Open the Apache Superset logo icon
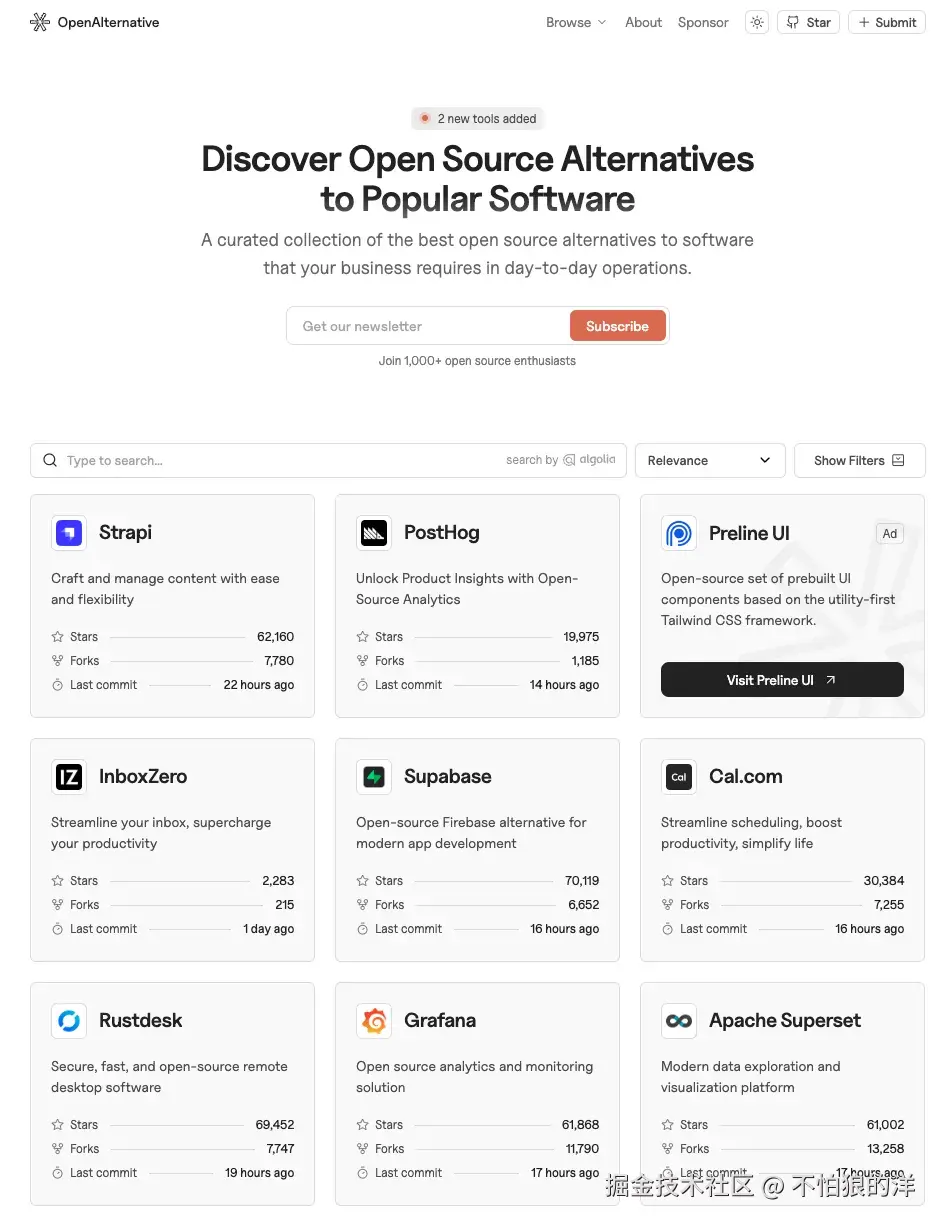Image resolution: width=946 pixels, height=1230 pixels. click(679, 1021)
